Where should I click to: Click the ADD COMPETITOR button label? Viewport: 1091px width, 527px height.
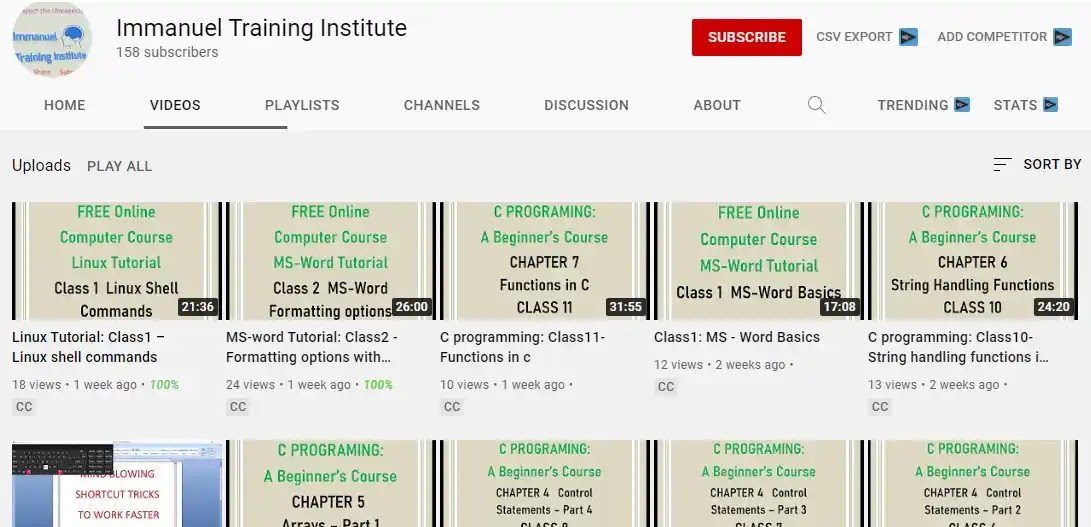pyautogui.click(x=992, y=37)
